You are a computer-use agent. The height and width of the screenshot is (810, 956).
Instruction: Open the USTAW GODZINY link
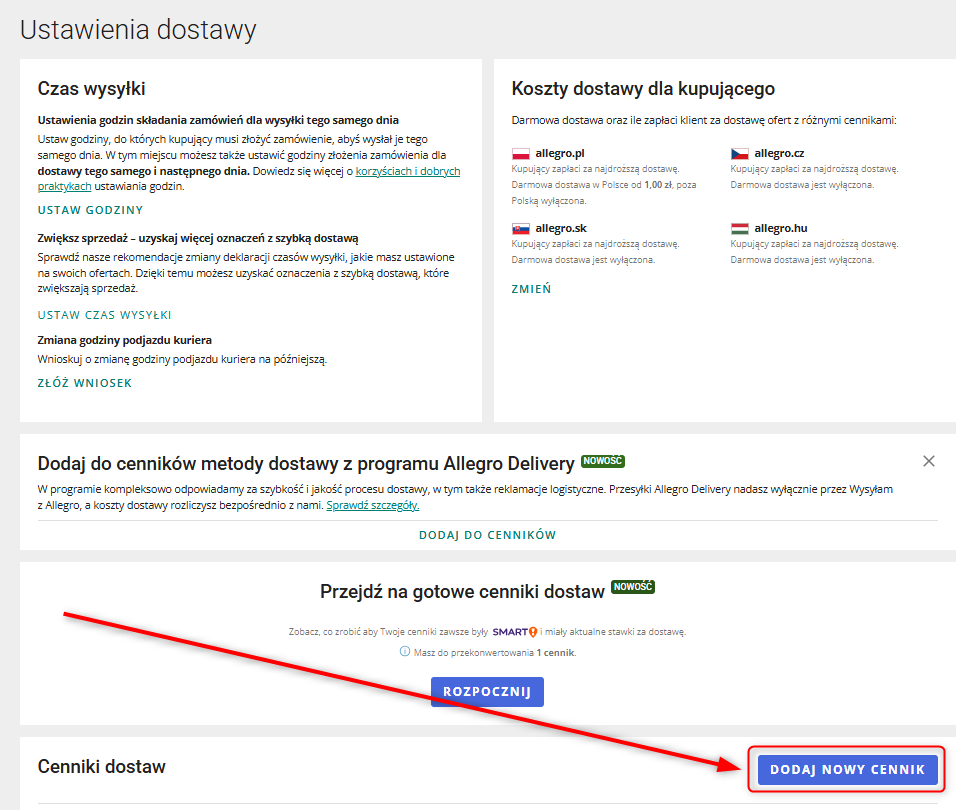(90, 210)
